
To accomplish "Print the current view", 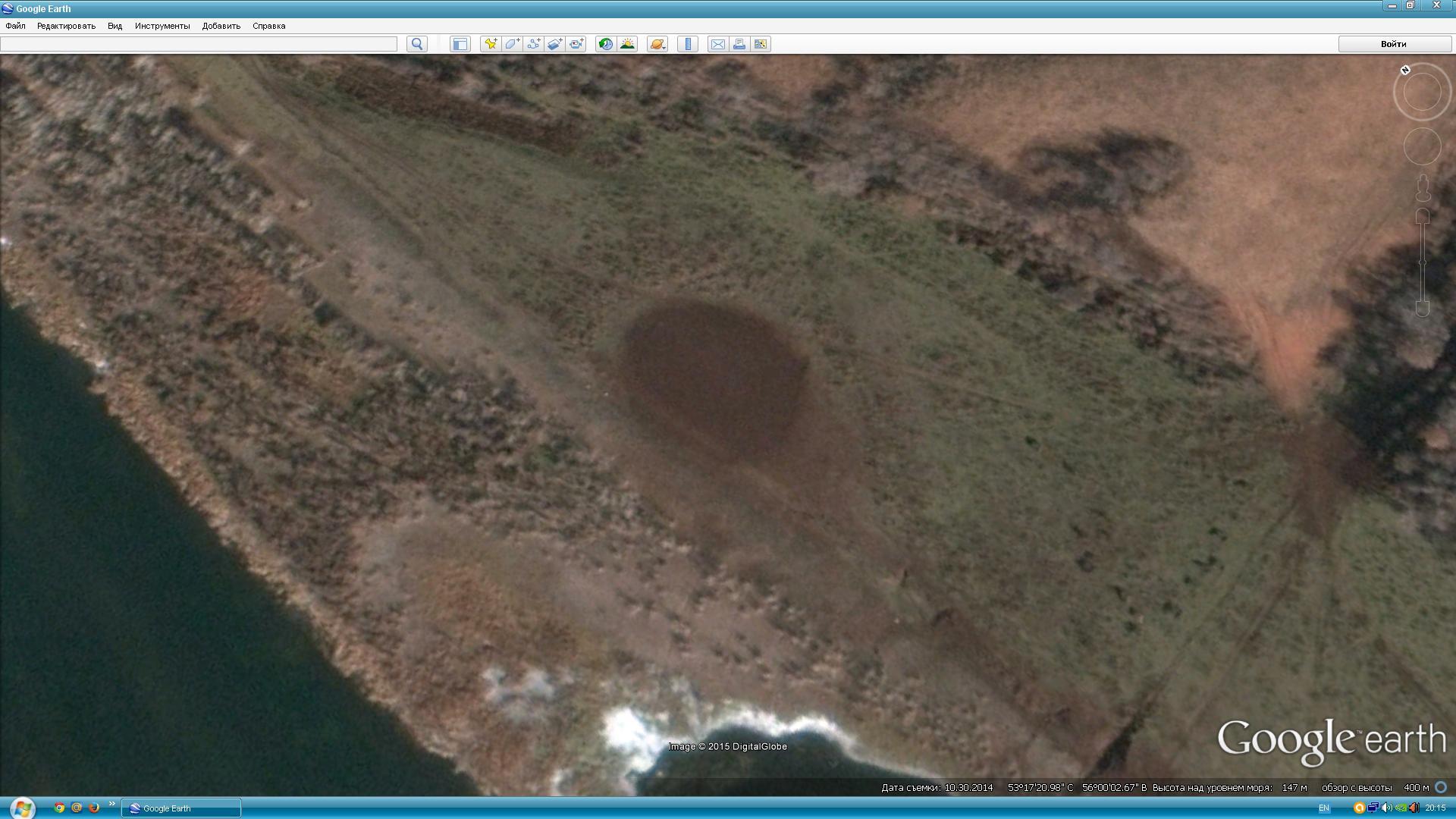I will coord(739,44).
